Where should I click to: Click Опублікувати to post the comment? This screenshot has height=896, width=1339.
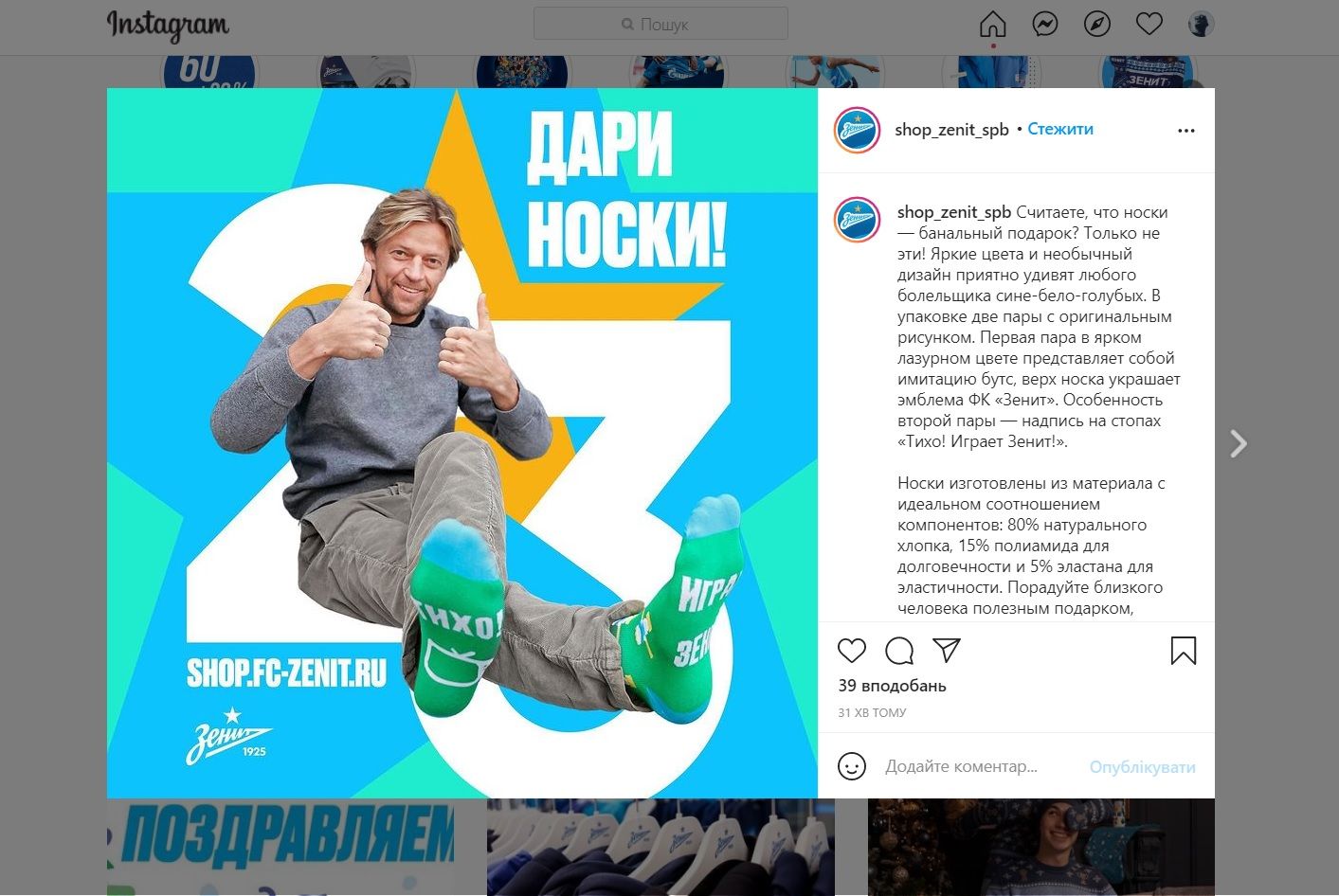1142,767
